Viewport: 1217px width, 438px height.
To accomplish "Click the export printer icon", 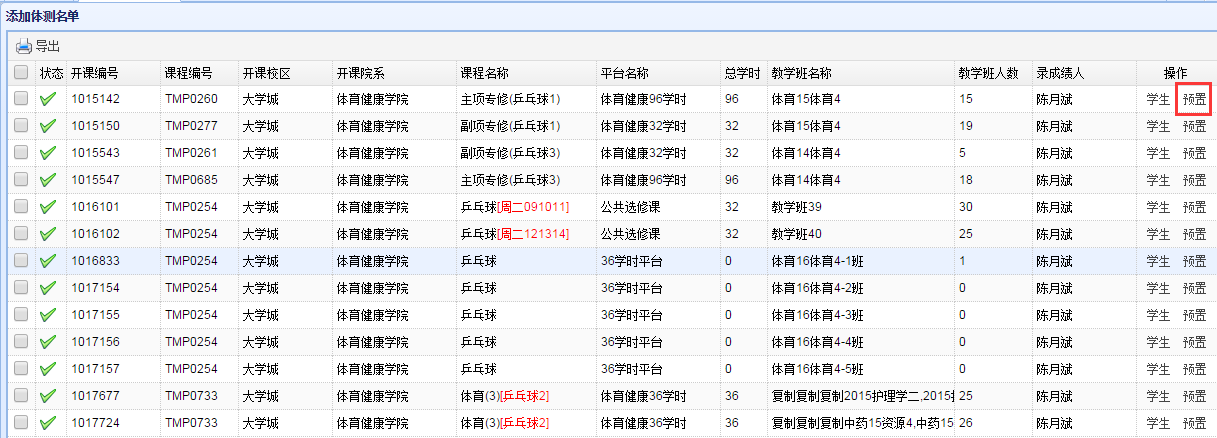I will coord(24,46).
